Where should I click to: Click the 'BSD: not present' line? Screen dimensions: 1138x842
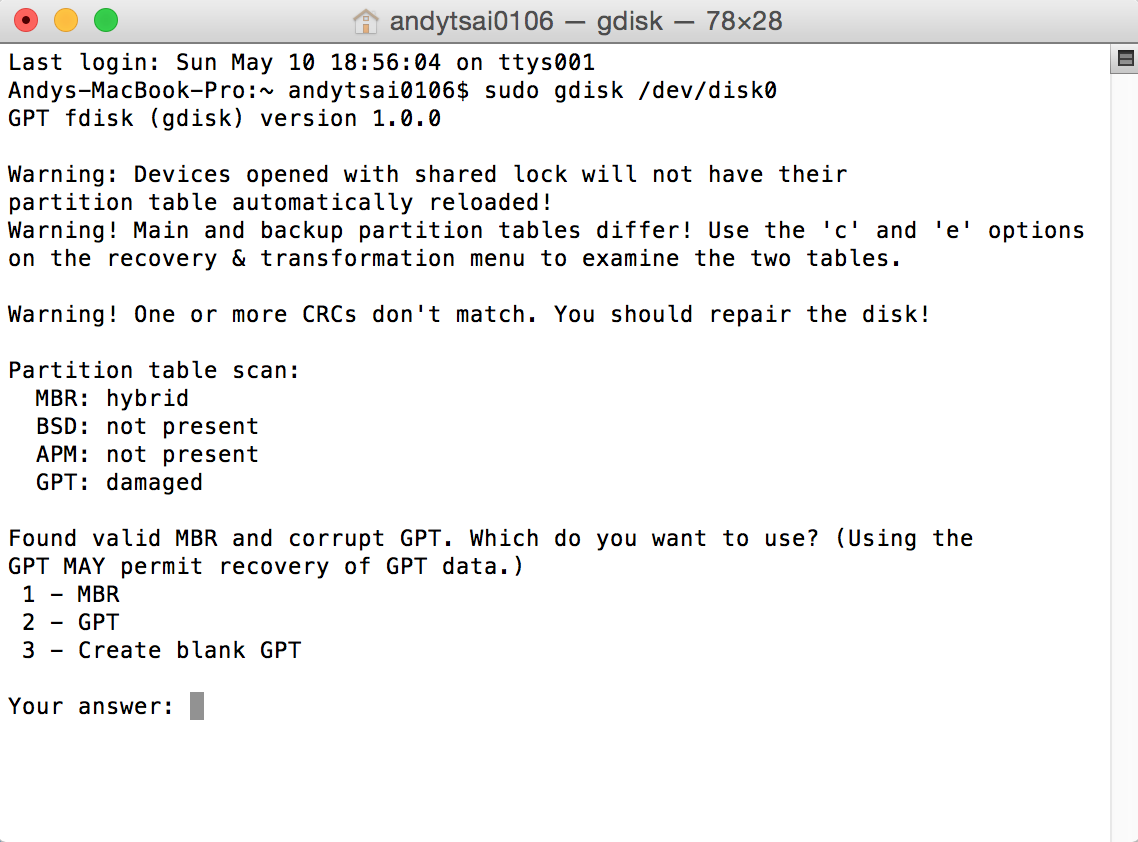147,426
